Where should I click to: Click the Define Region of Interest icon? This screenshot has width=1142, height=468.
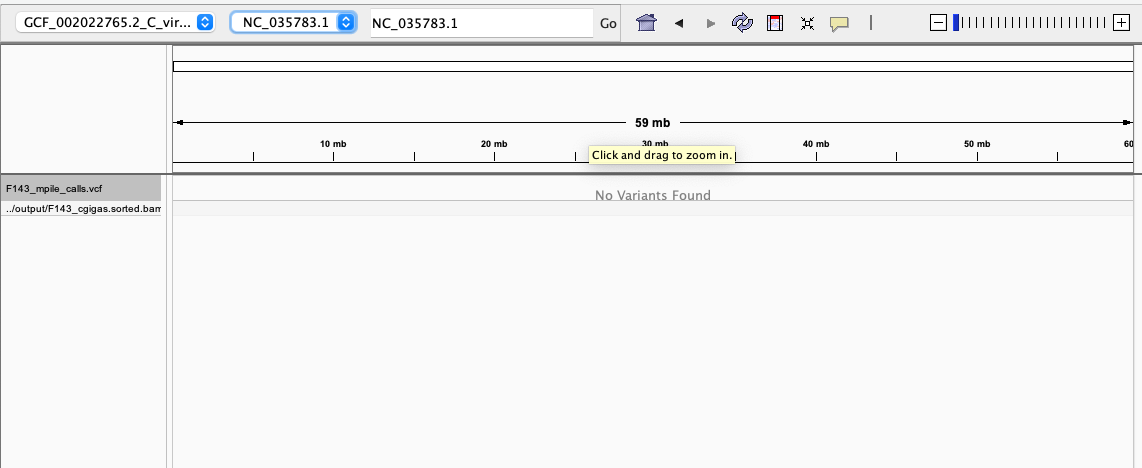point(774,23)
